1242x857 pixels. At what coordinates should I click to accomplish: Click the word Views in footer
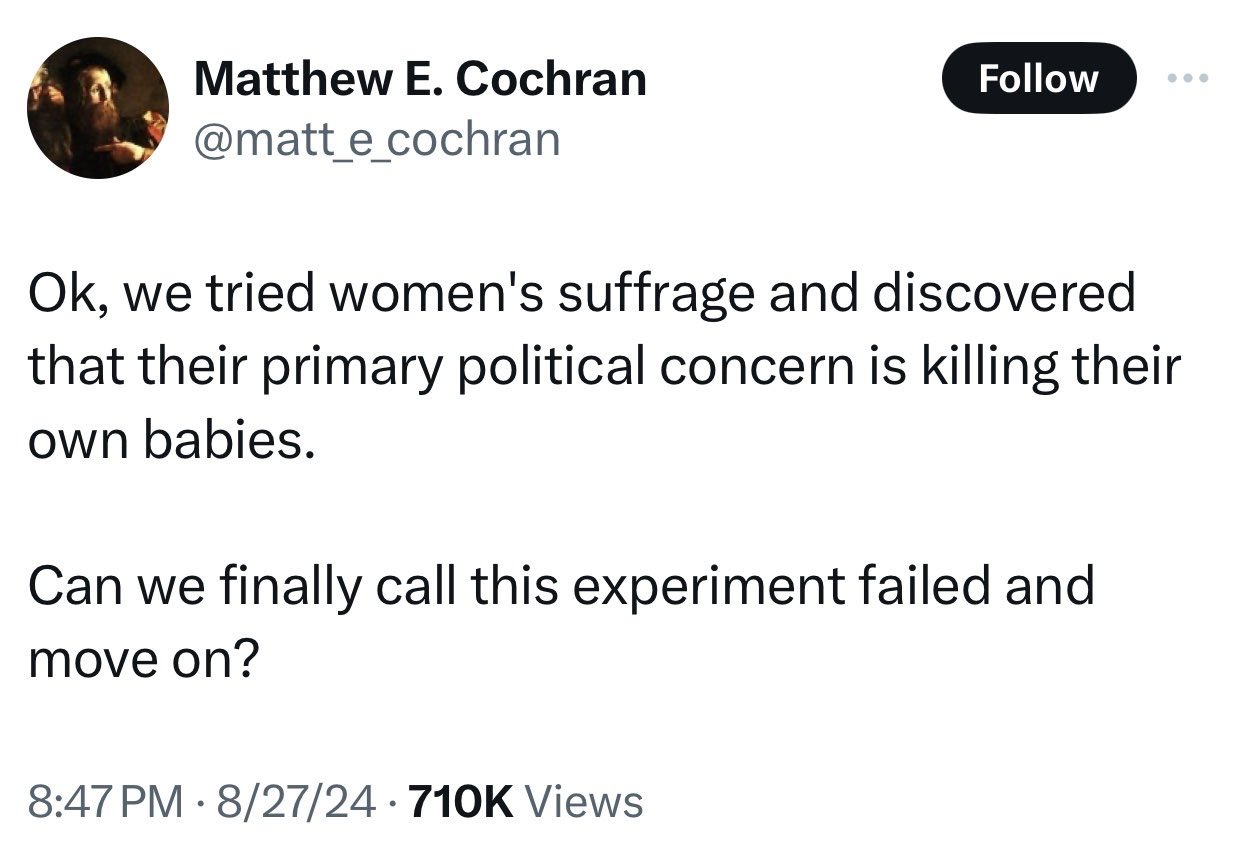(583, 801)
